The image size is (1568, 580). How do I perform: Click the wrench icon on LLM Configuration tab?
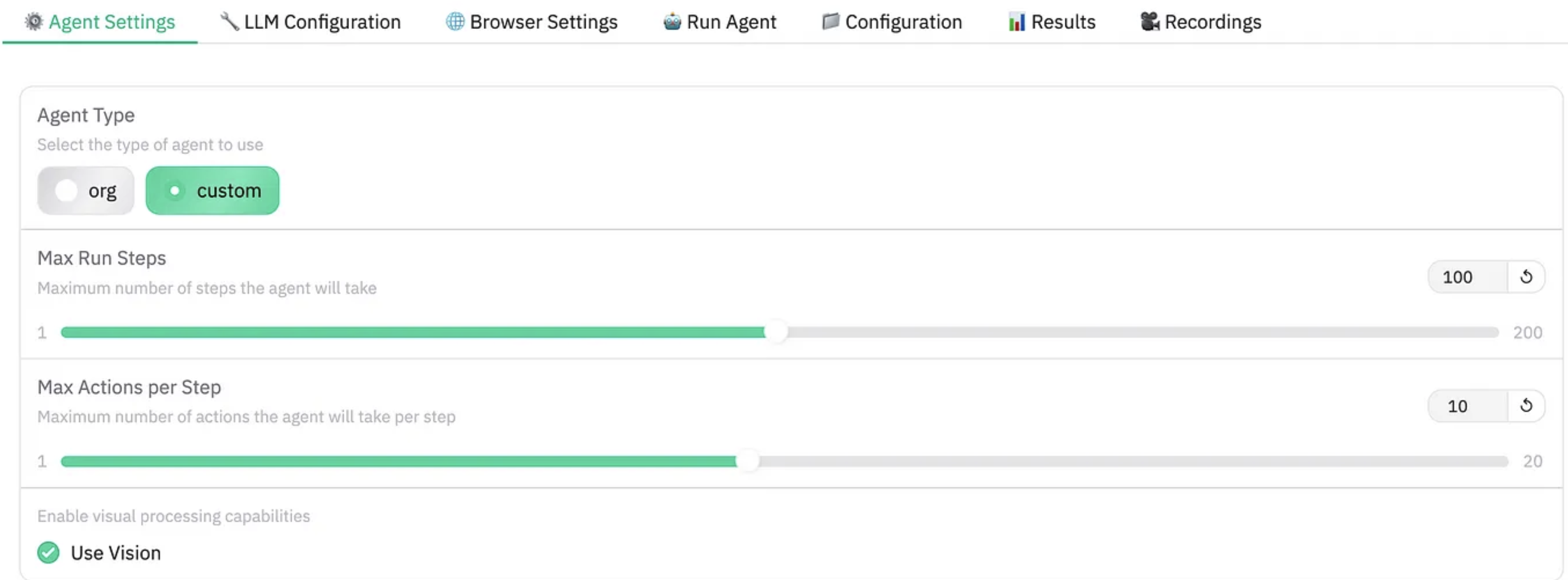pos(230,22)
